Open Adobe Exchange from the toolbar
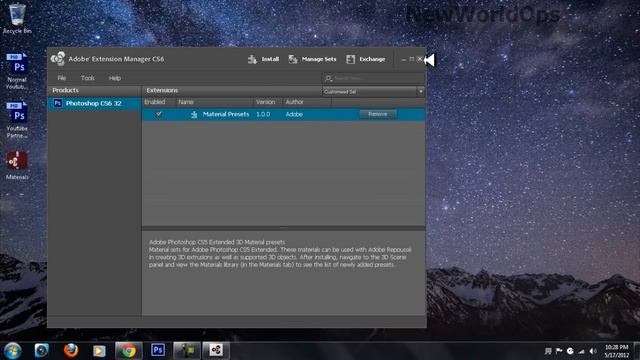 point(366,60)
